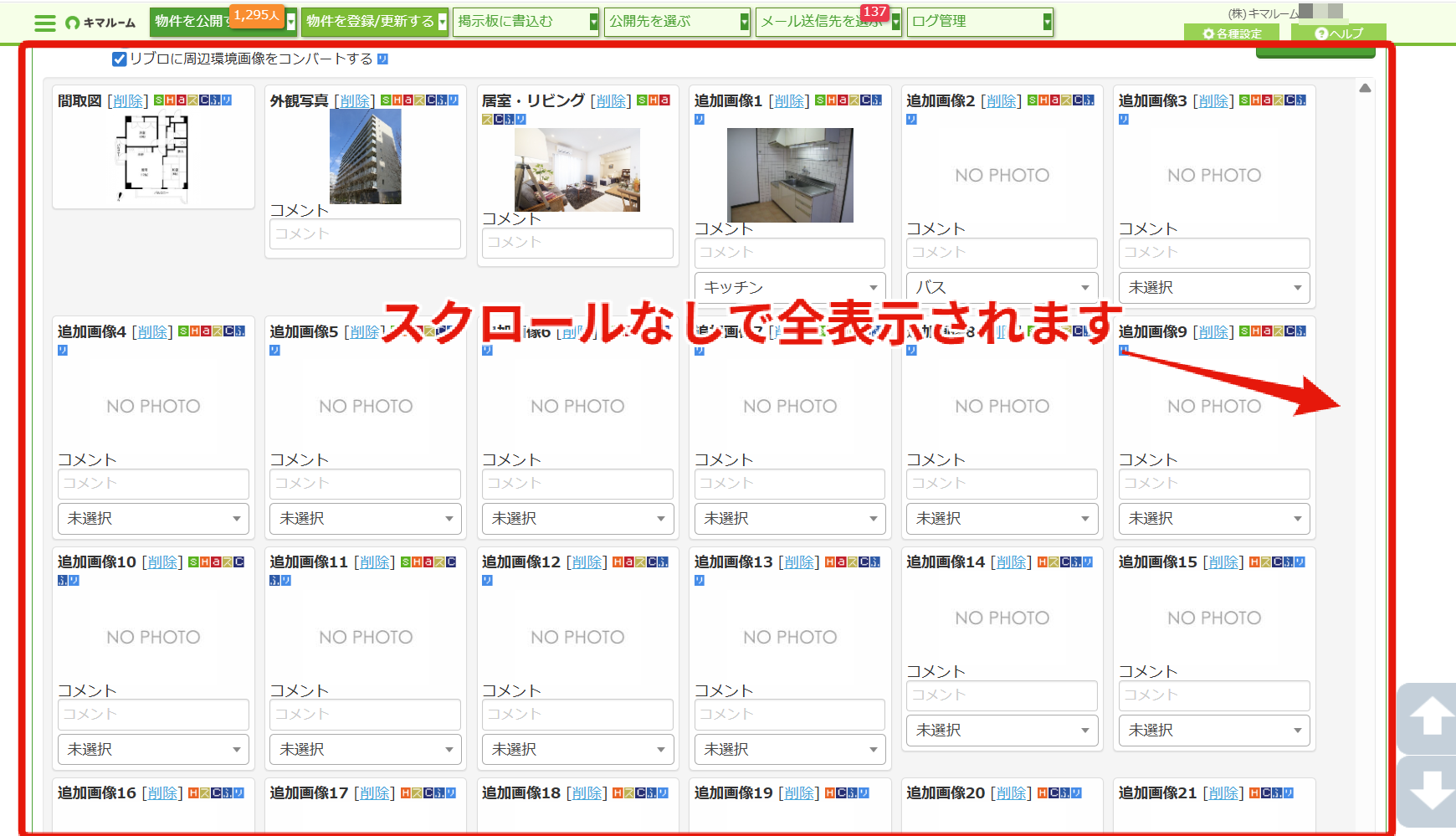Click red a portal icon on 間取図

181,100
